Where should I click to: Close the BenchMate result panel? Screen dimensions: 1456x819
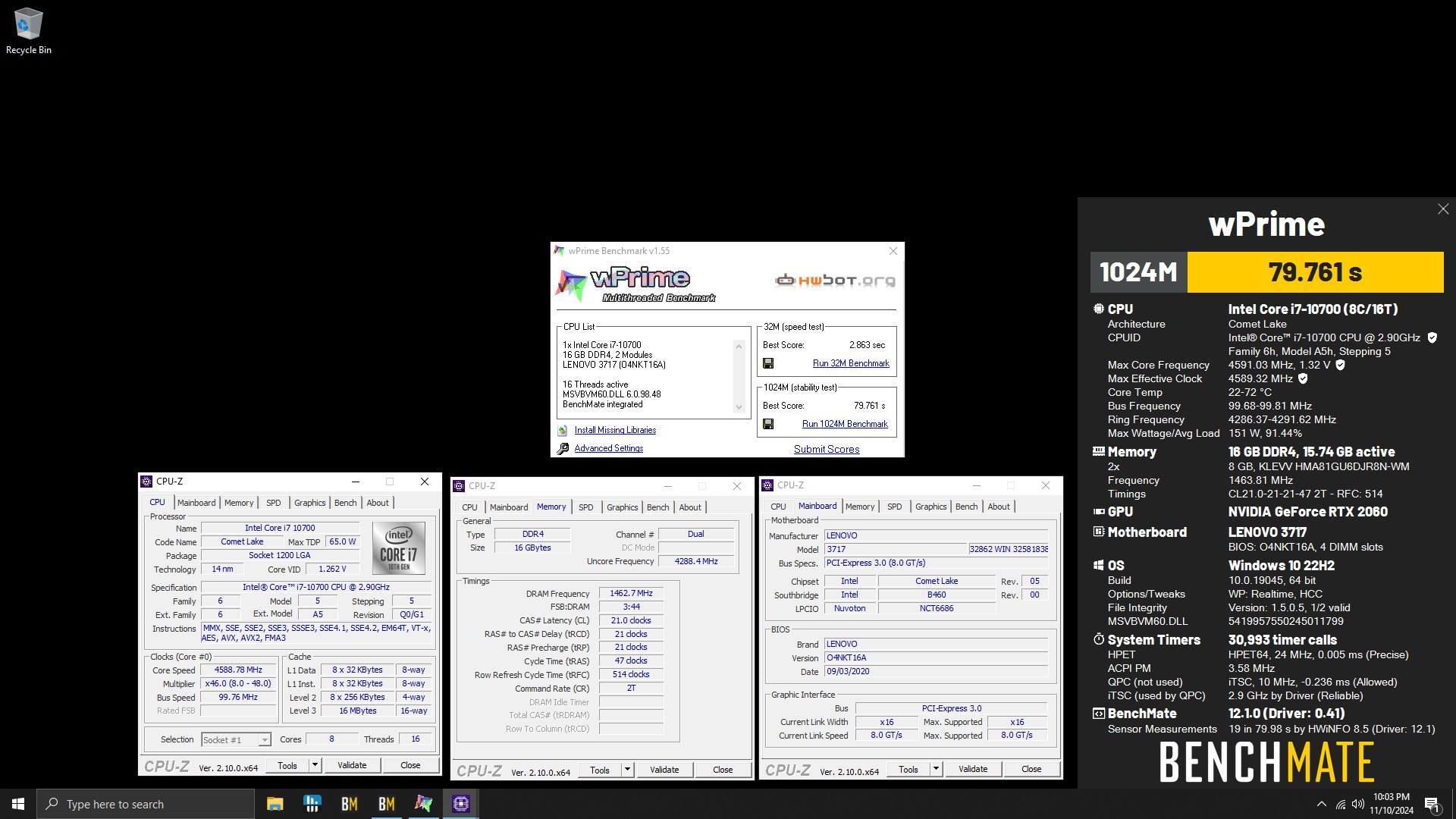[x=1443, y=209]
